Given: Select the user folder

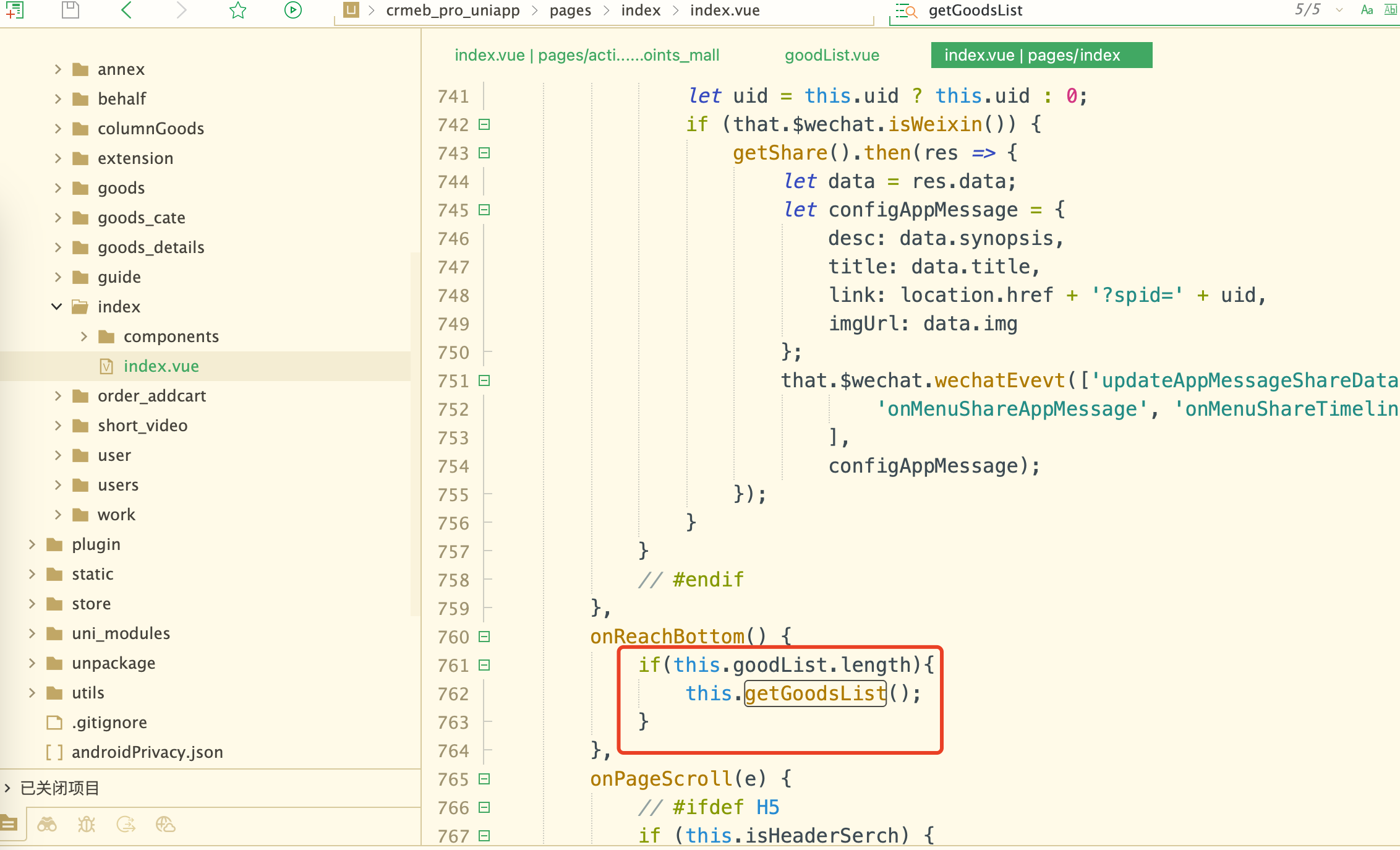Looking at the screenshot, I should point(114,455).
